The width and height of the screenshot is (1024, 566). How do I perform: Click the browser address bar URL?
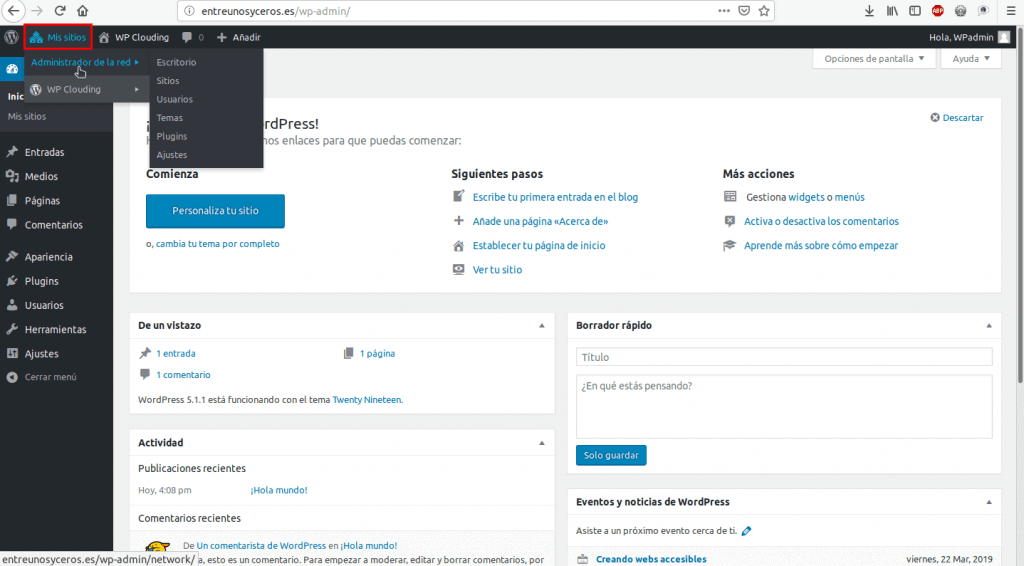click(276, 10)
